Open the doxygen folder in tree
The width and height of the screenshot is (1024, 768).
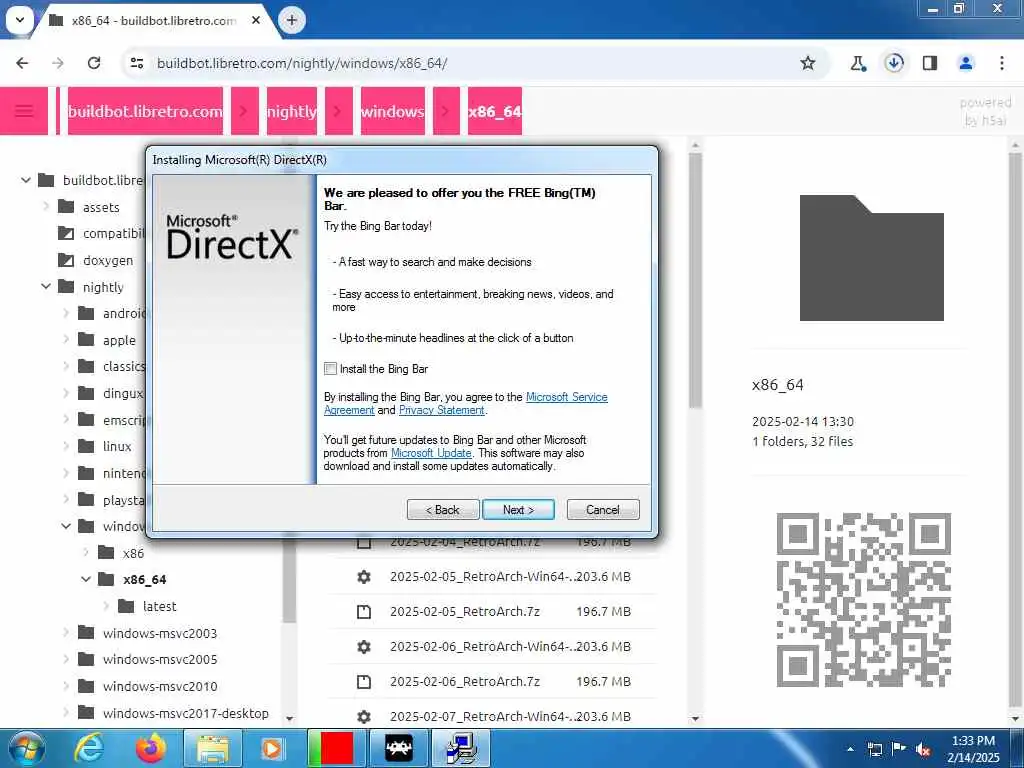pos(95,260)
